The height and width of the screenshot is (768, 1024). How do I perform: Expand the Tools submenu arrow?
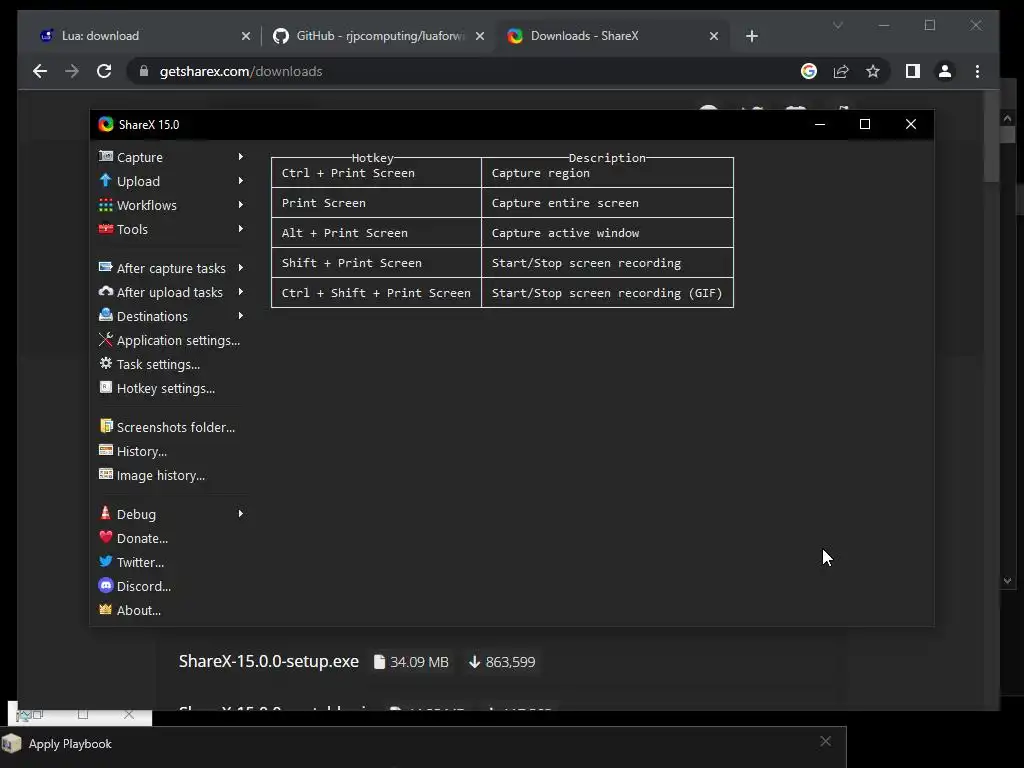pos(241,229)
